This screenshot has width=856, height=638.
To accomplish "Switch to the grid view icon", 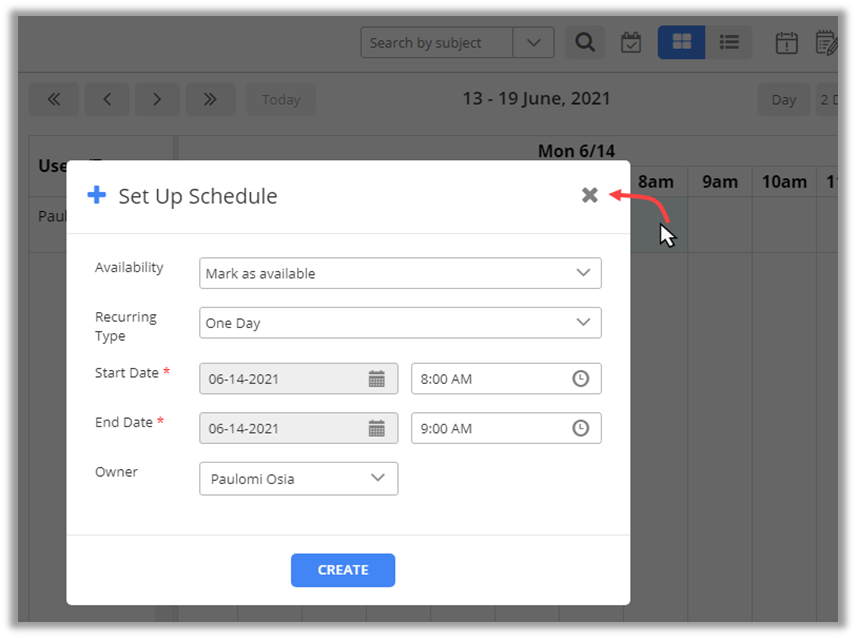I will (x=681, y=42).
